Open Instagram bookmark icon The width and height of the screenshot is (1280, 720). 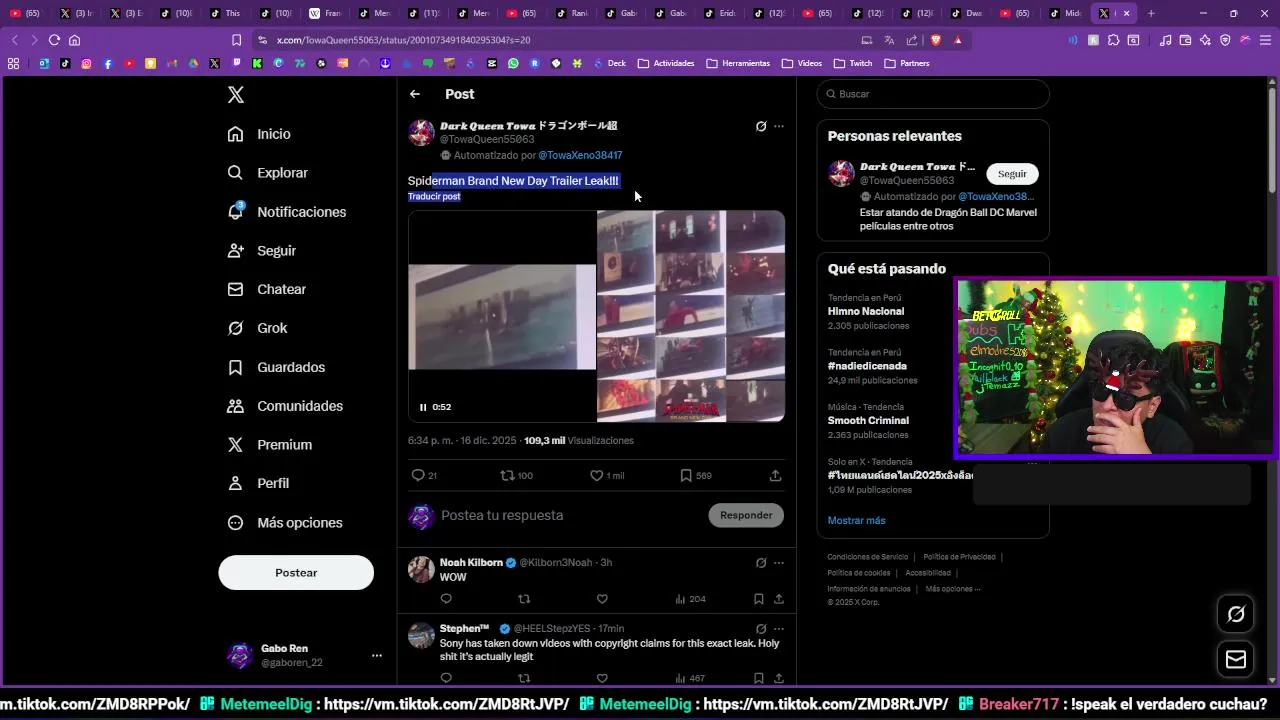point(86,63)
